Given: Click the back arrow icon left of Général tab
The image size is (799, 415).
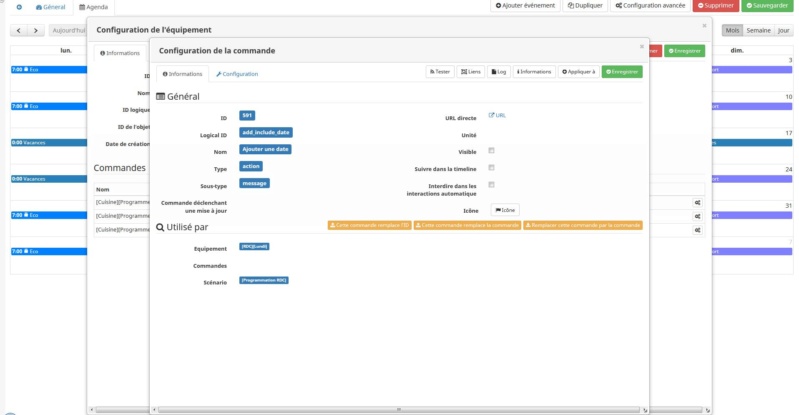Looking at the screenshot, I should click(19, 7).
